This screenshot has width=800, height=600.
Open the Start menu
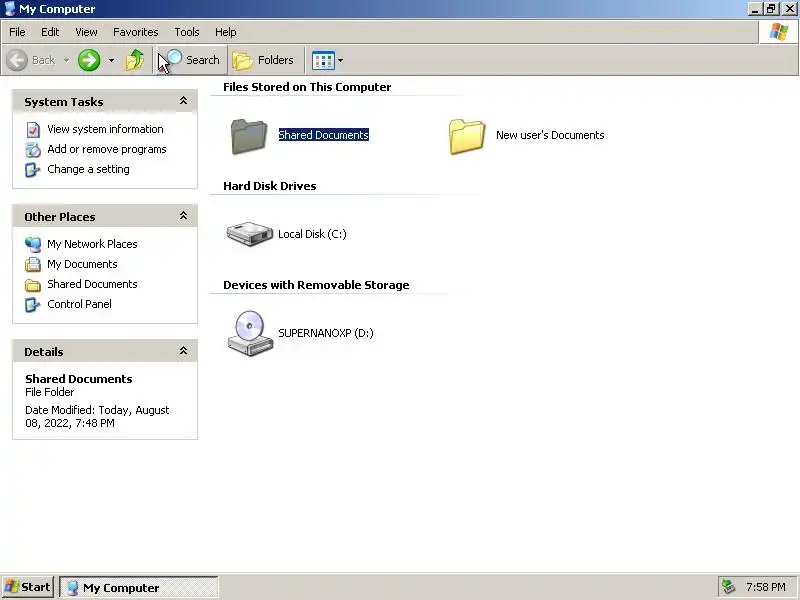(28, 587)
